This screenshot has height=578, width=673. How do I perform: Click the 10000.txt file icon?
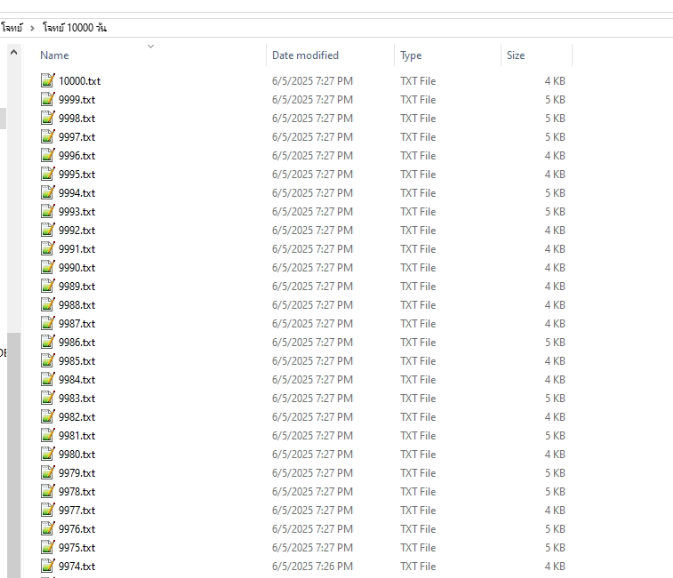coord(48,81)
